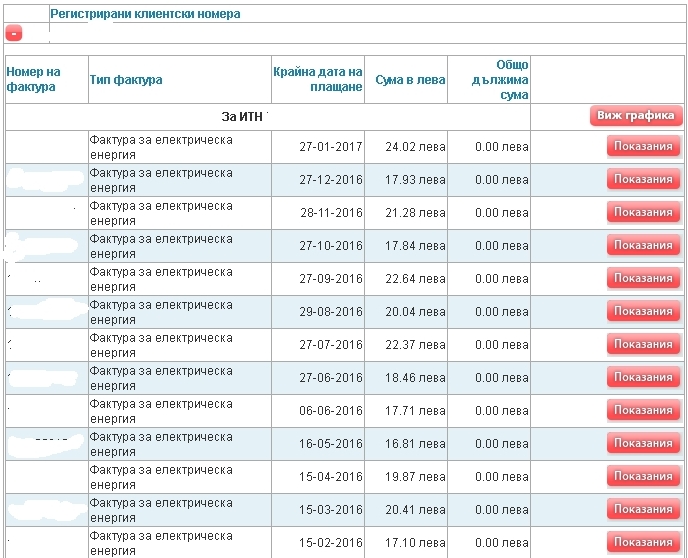The image size is (688, 558).
Task: Click invoice type text in 16-05-2016 row
Action: tap(161, 444)
